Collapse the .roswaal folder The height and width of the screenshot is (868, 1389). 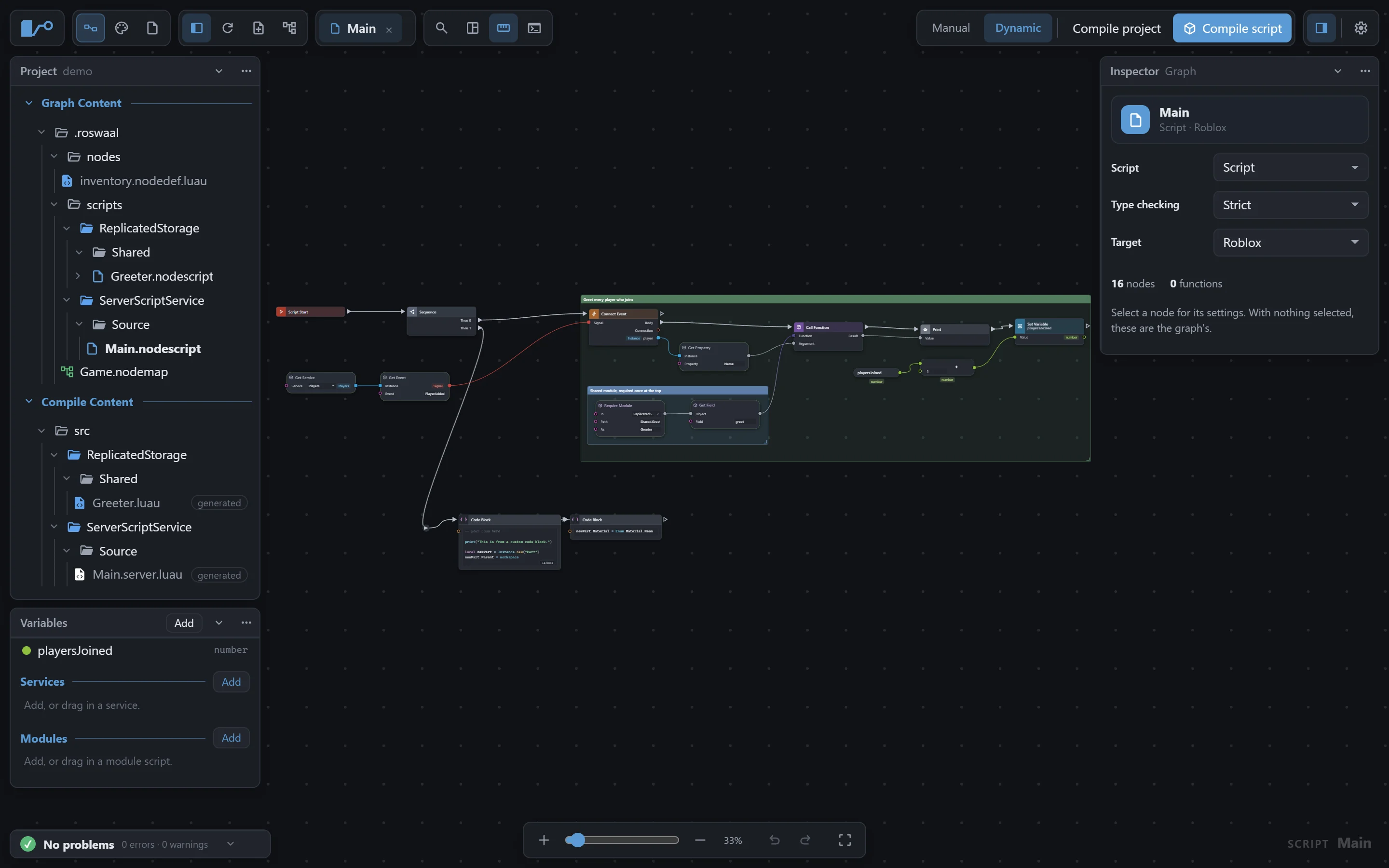(x=41, y=132)
